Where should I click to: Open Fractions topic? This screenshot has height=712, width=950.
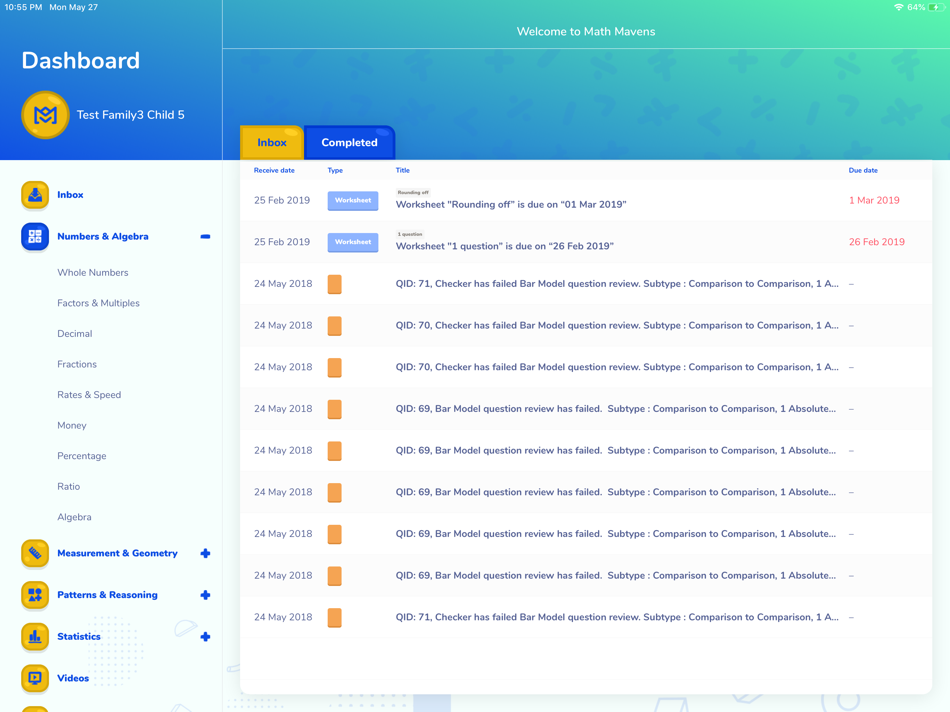coord(77,364)
